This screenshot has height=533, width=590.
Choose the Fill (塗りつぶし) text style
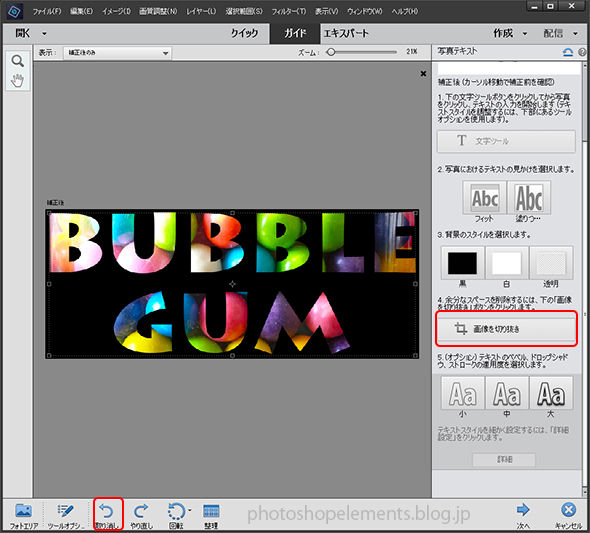tap(529, 198)
